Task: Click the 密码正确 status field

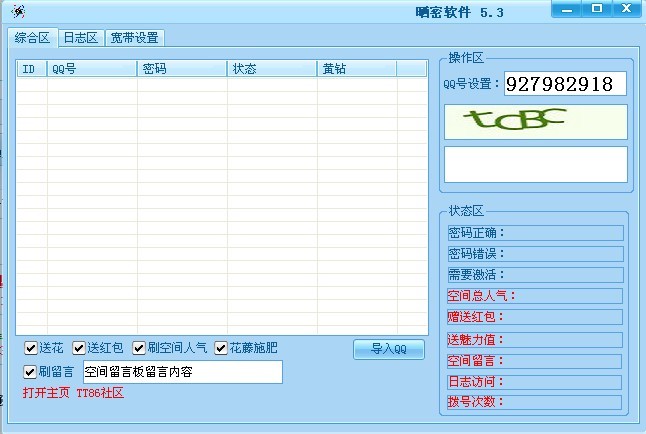Action: click(x=536, y=233)
